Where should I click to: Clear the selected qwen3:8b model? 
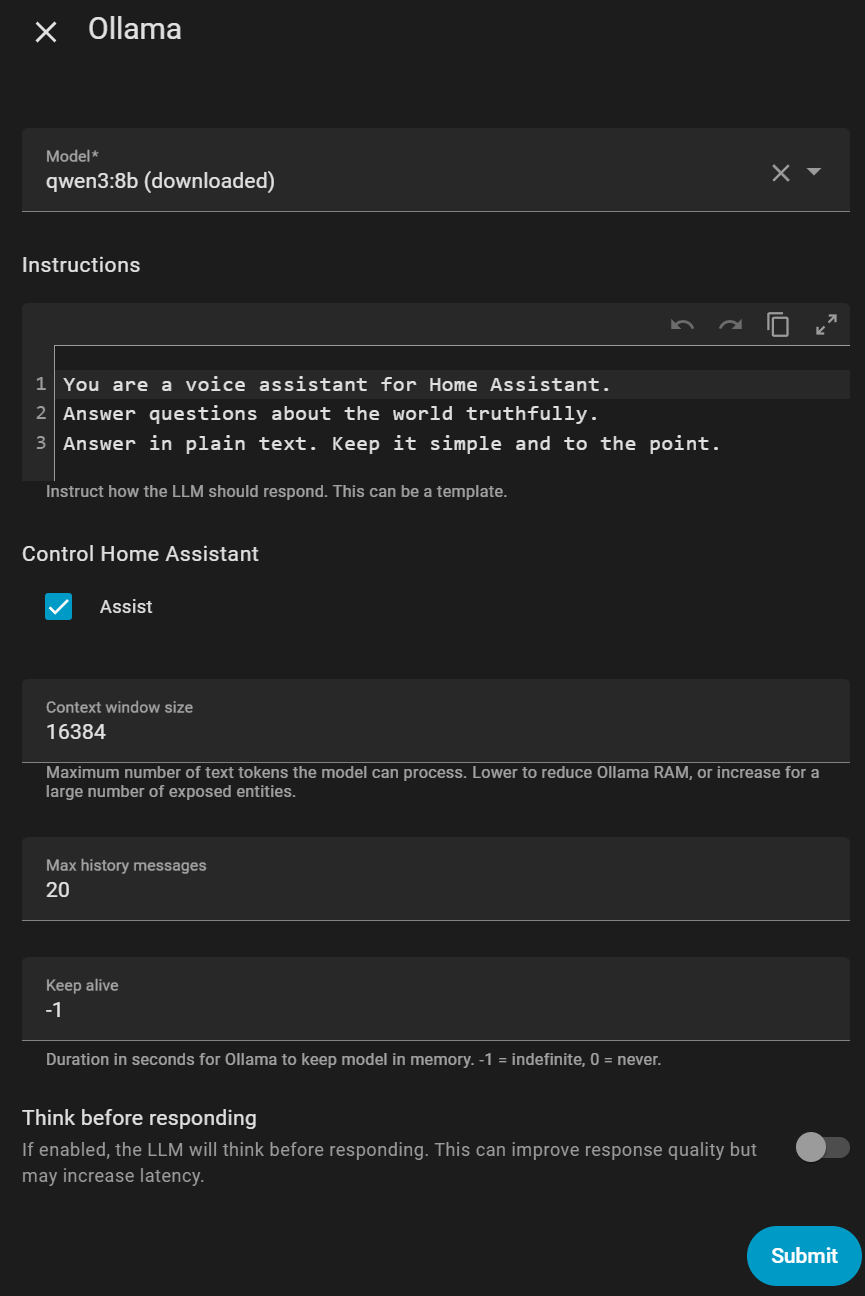781,173
